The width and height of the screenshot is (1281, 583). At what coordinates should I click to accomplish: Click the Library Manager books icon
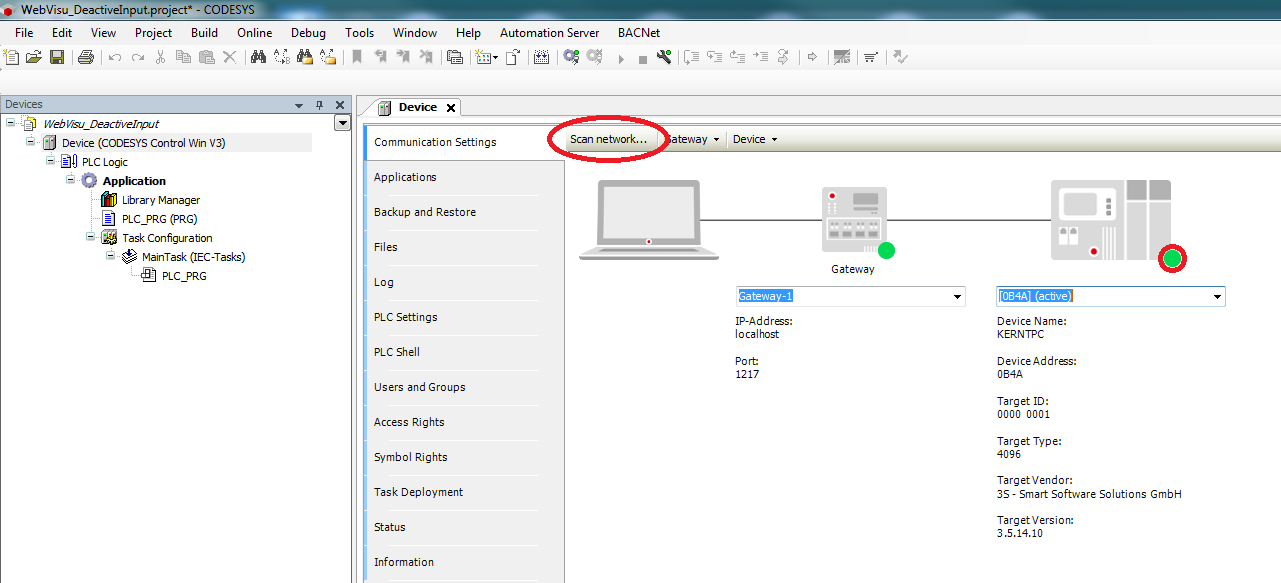pyautogui.click(x=109, y=200)
